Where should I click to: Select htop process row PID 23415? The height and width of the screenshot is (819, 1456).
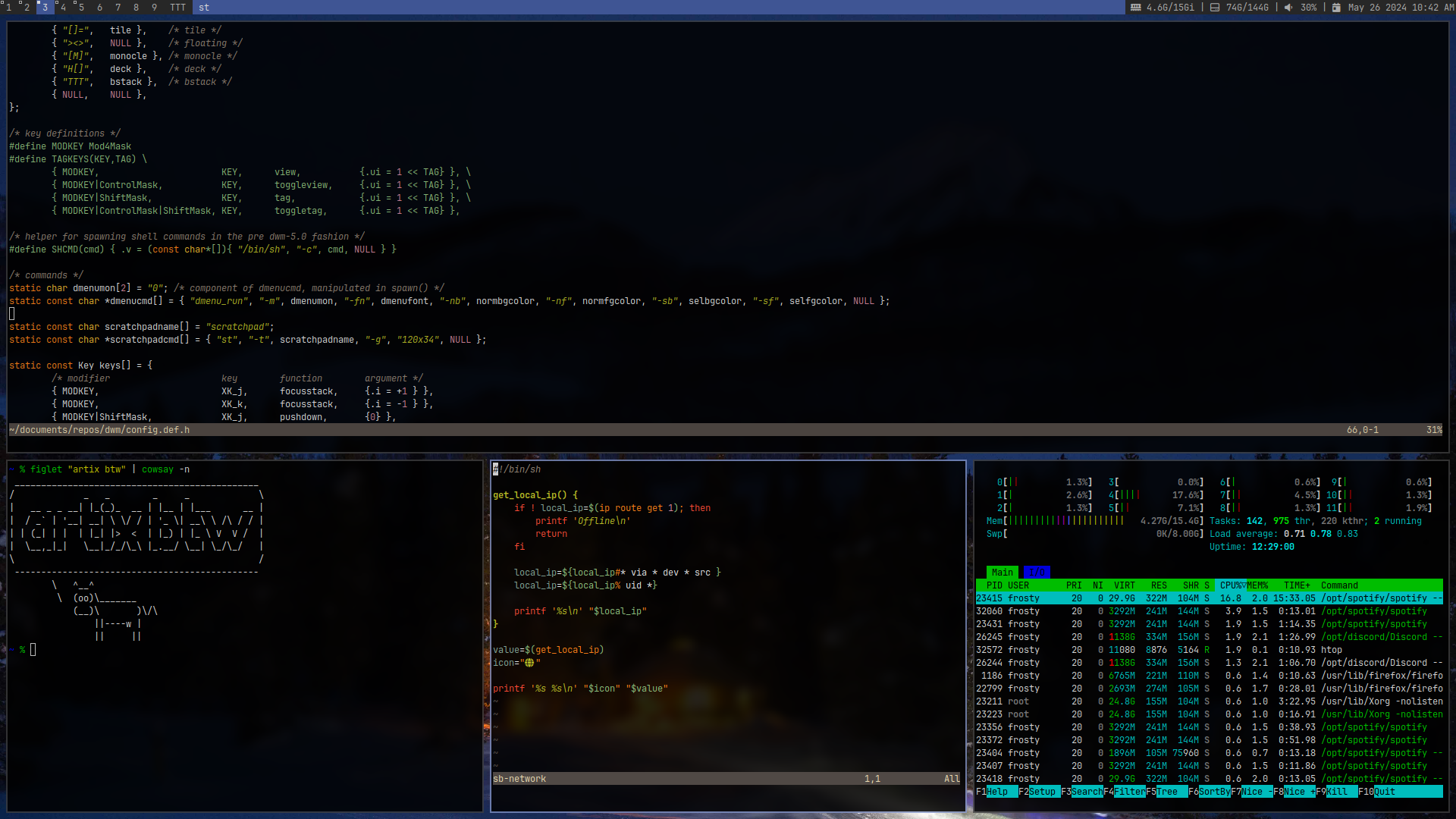pos(1210,598)
